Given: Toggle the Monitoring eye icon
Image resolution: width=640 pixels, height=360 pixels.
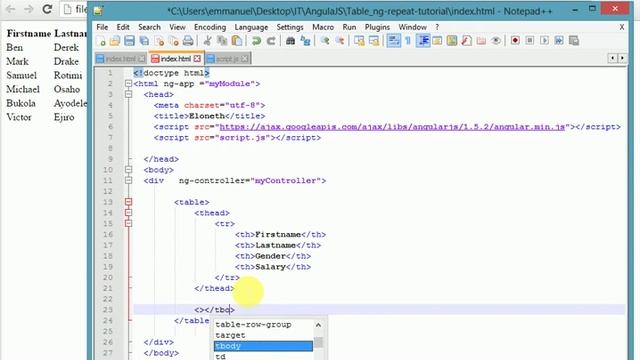Looking at the screenshot, I should tap(496, 41).
